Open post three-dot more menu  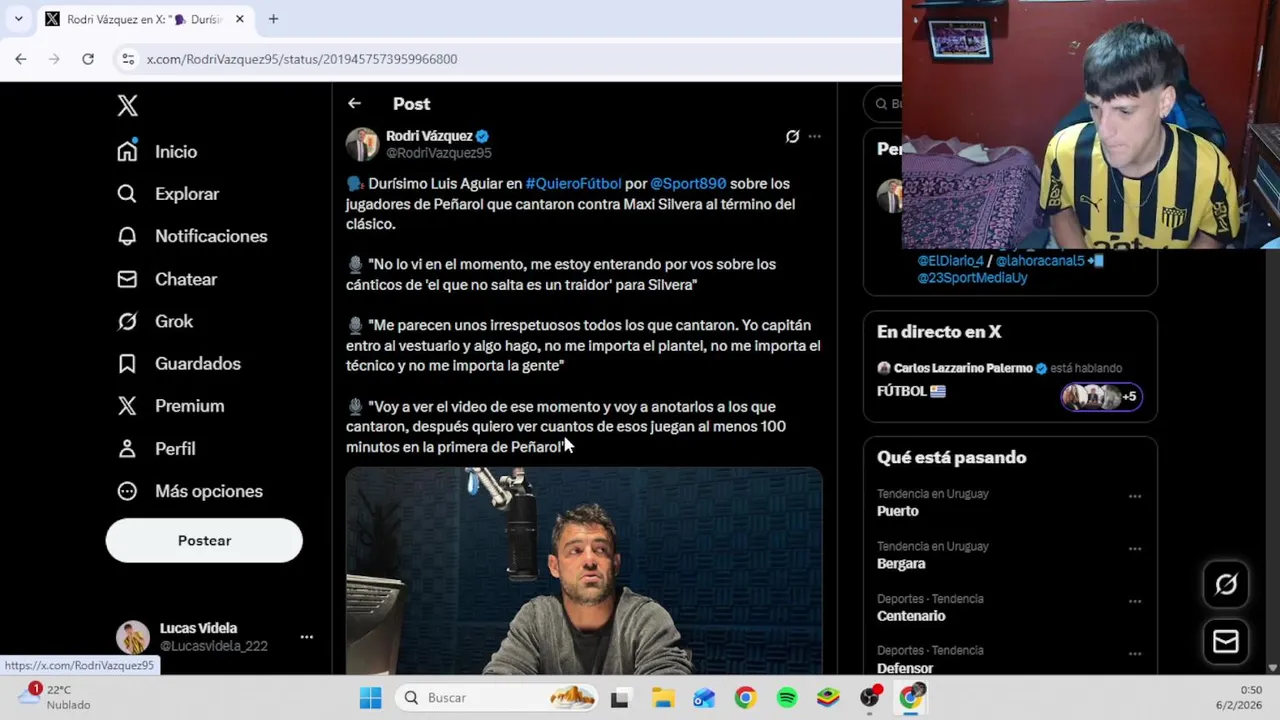point(815,136)
